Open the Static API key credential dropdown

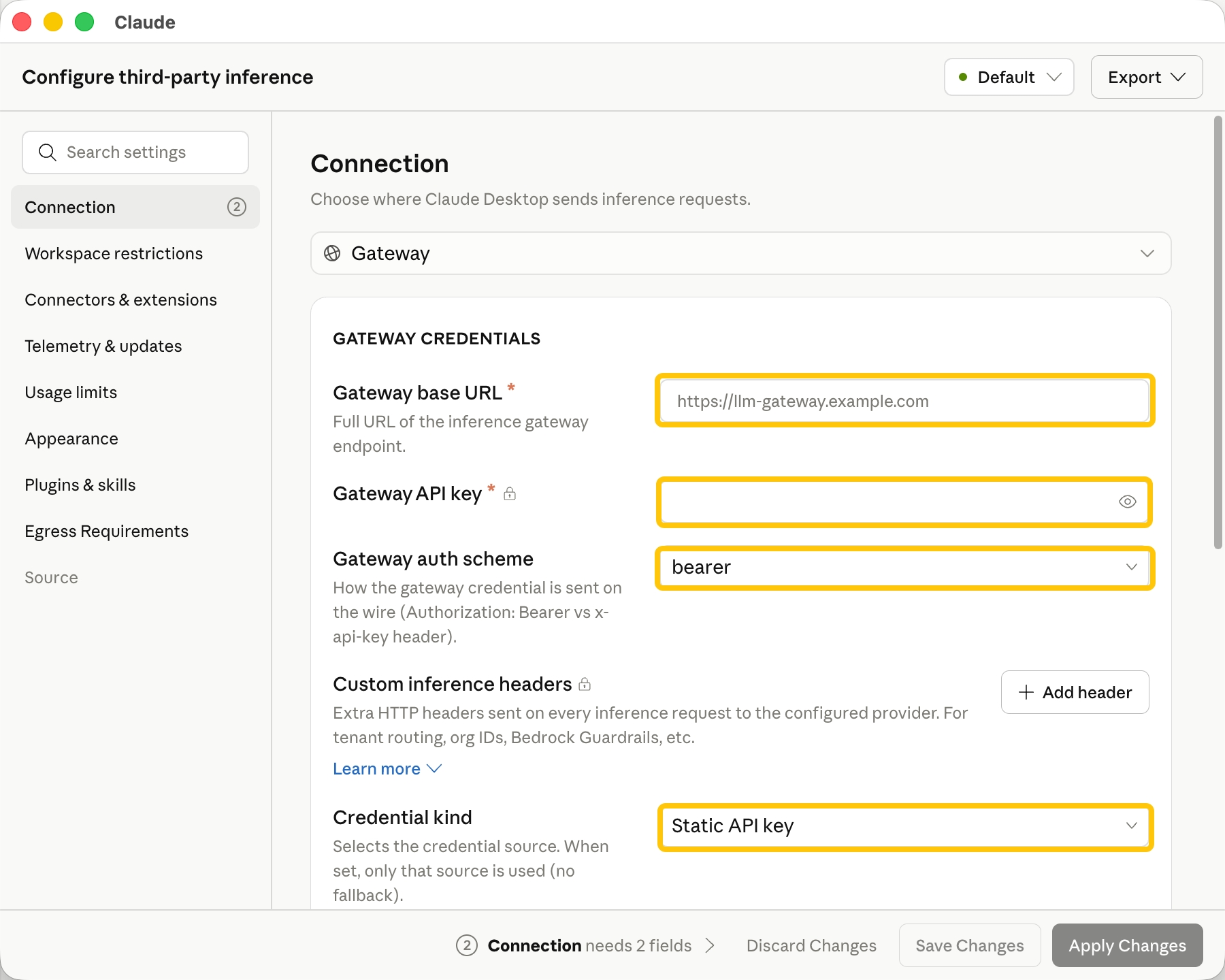click(x=905, y=826)
